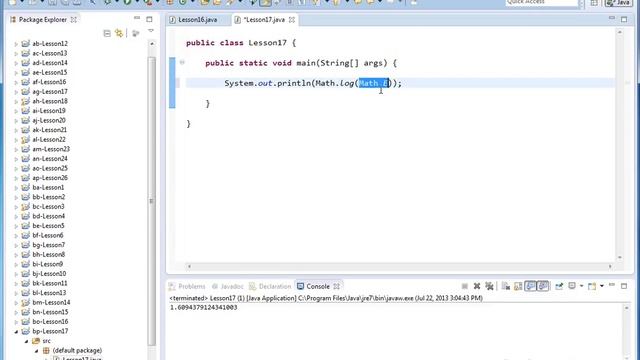640x360 pixels.
Task: Expand the ab-Lesson12 project
Action: 16,44
